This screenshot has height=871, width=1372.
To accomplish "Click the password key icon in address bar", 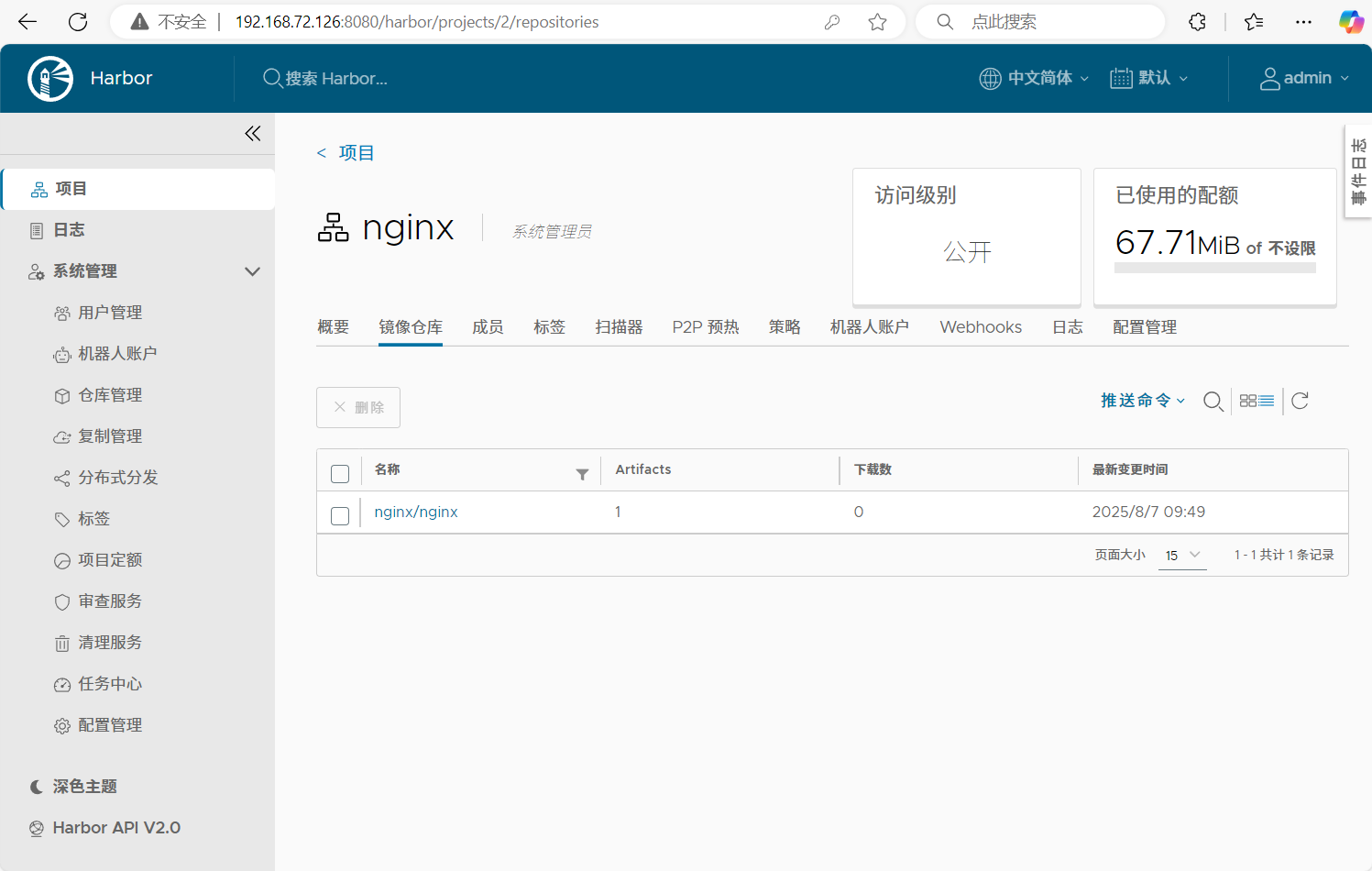I will [x=832, y=22].
